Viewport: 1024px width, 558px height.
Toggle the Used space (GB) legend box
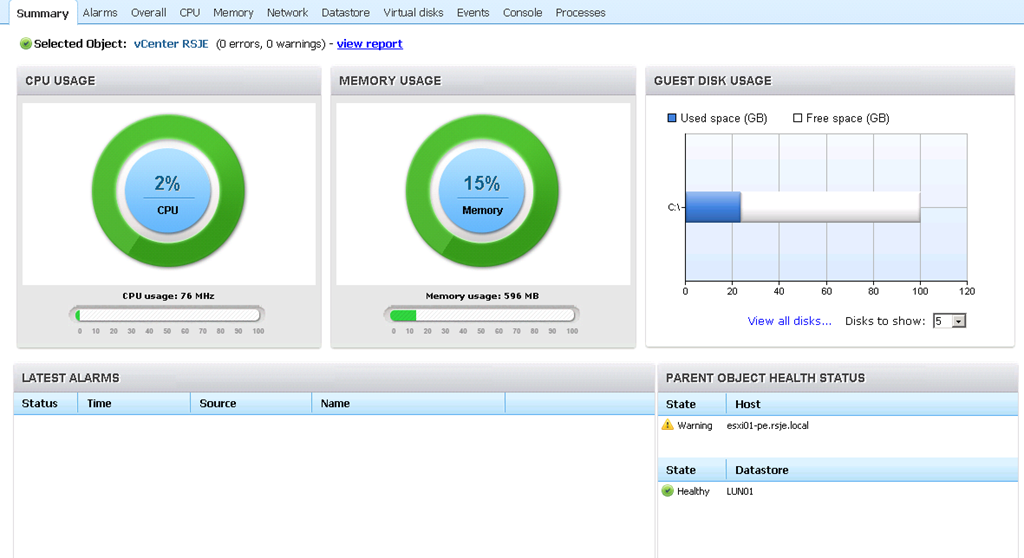pyautogui.click(x=672, y=118)
